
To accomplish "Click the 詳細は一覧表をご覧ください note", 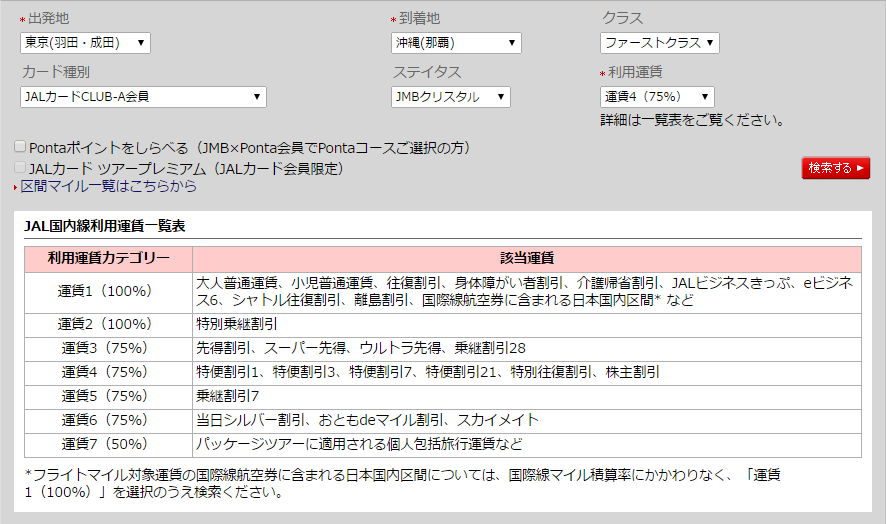I will (x=692, y=120).
